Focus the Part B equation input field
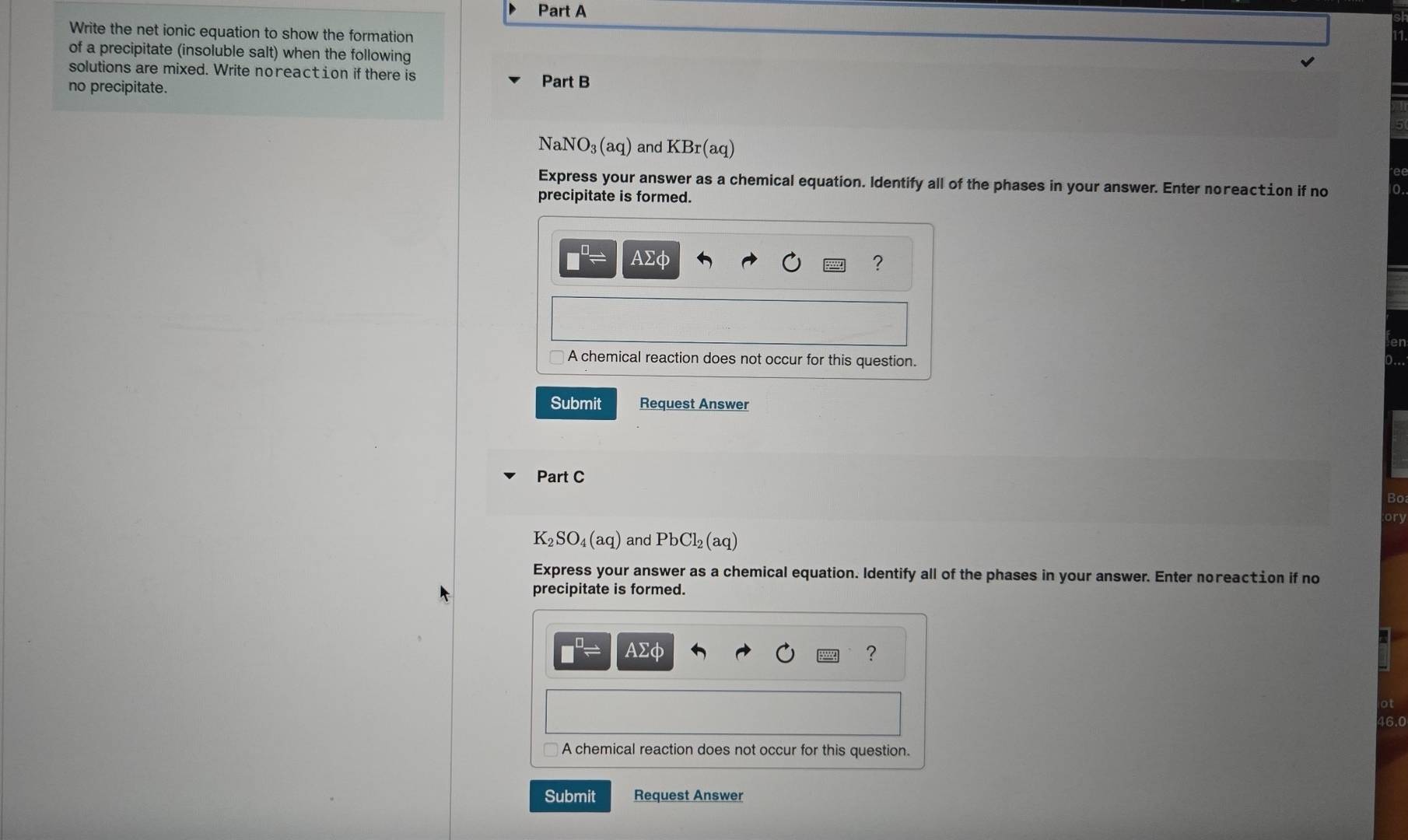 [x=729, y=322]
